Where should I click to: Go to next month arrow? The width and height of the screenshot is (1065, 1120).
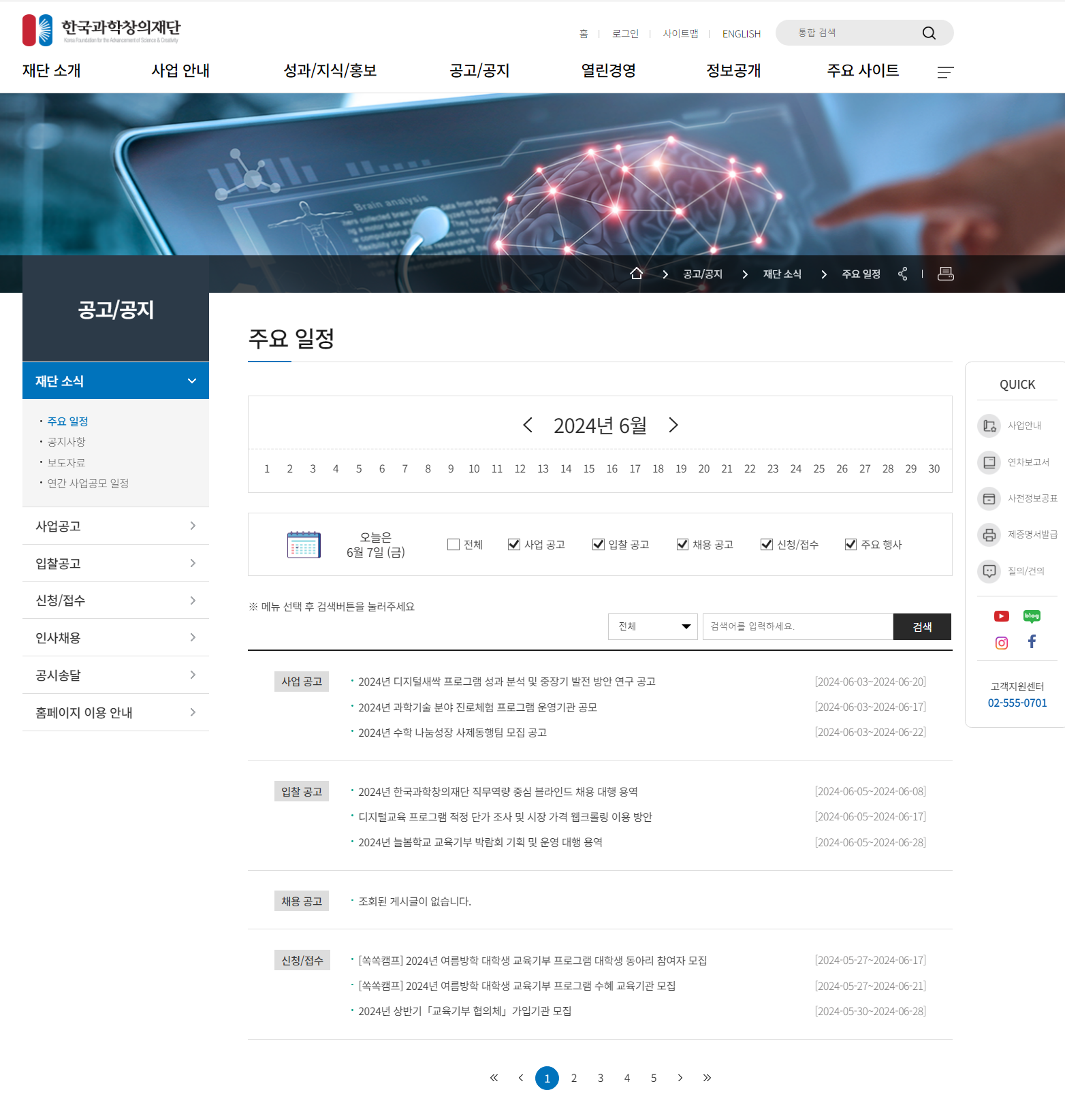click(673, 426)
